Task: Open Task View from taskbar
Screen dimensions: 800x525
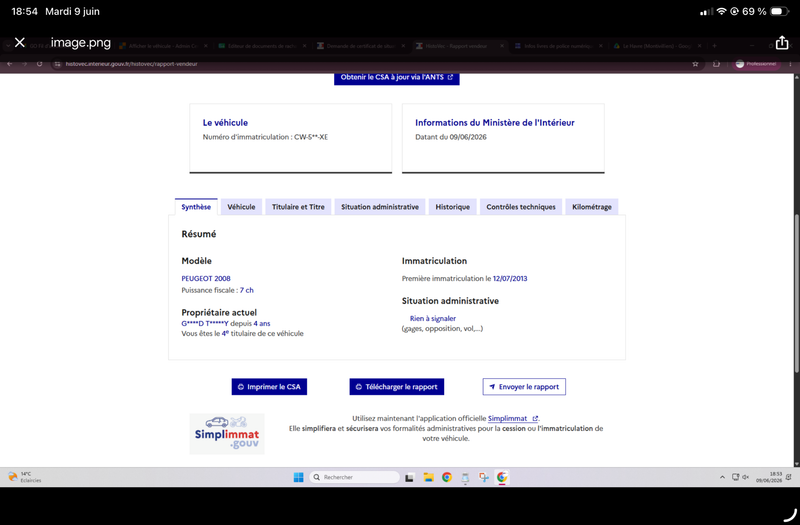Action: tap(409, 478)
